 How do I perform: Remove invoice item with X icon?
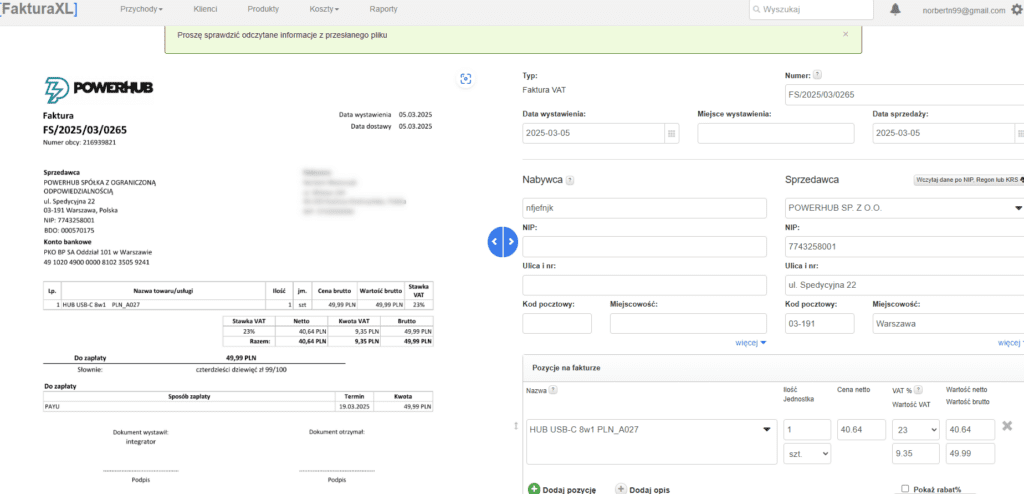pyautogui.click(x=1007, y=427)
